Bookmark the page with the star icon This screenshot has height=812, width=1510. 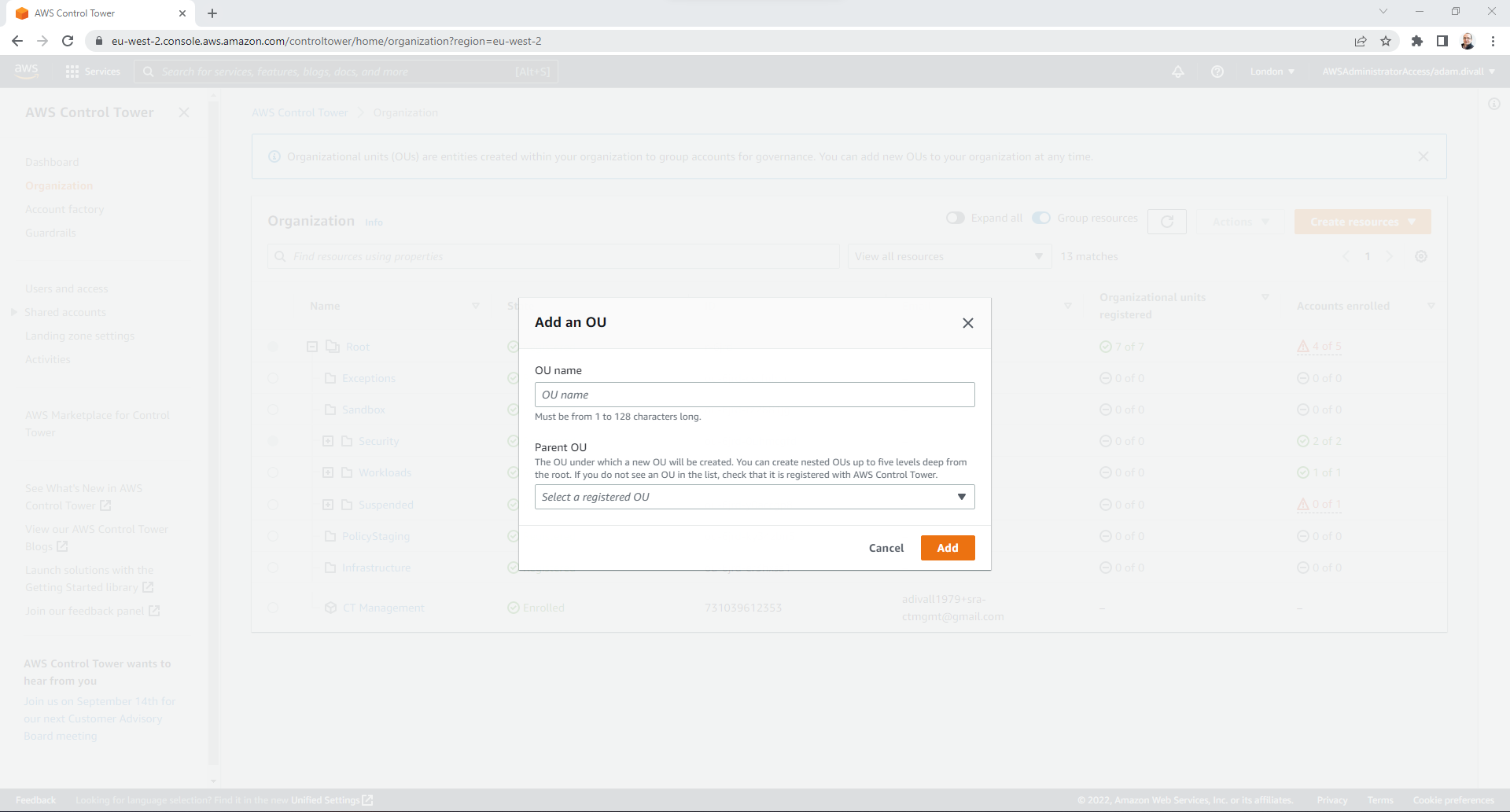coord(1386,41)
